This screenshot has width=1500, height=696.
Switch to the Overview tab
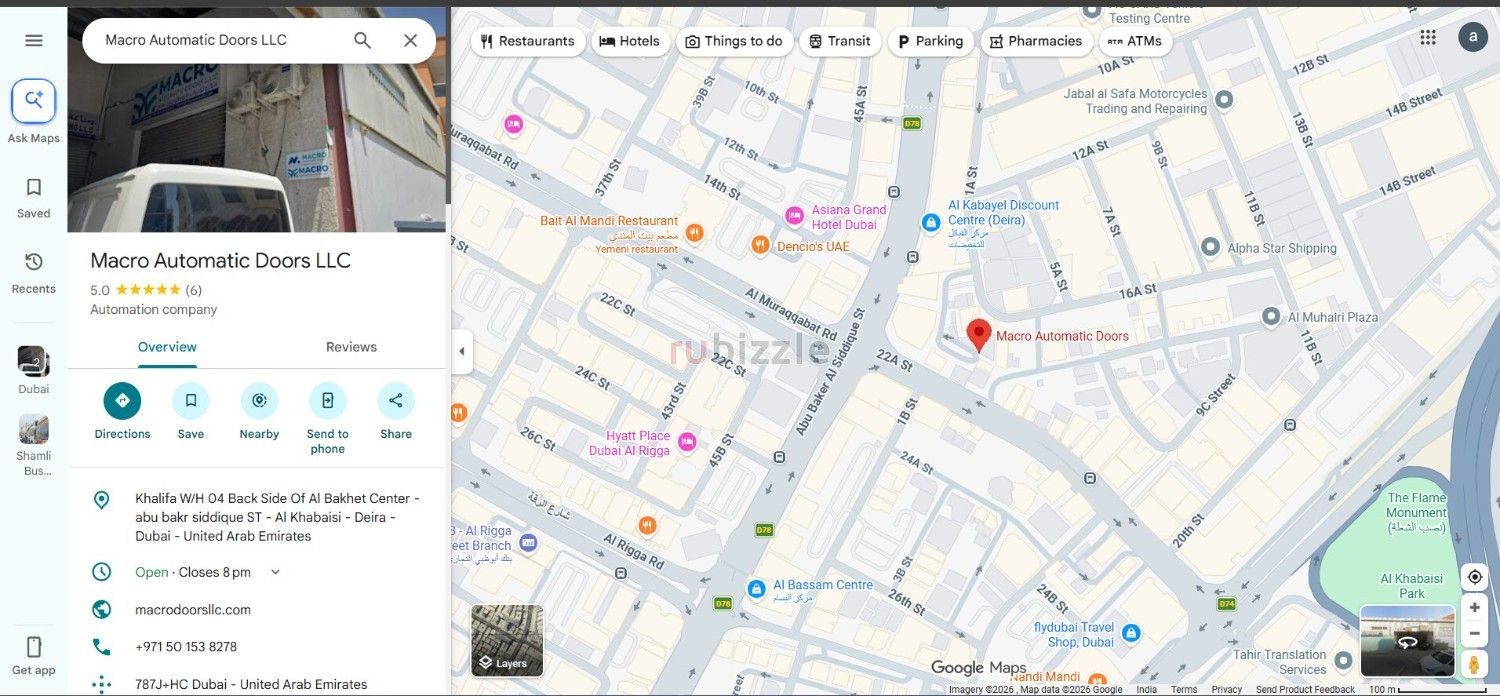pyautogui.click(x=167, y=347)
